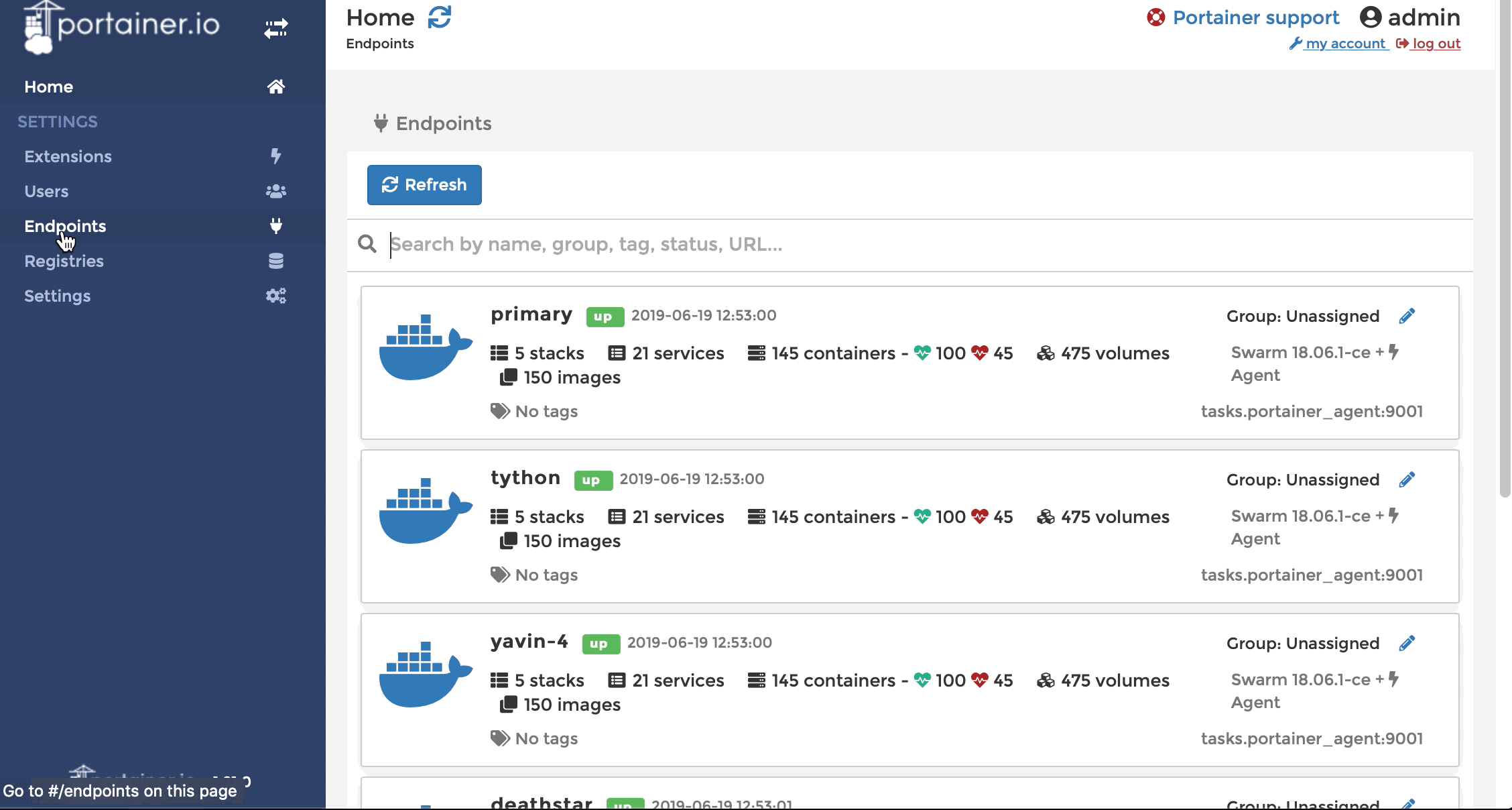1512x810 pixels.
Task: Click the Settings menu item in sidebar
Action: point(56,296)
